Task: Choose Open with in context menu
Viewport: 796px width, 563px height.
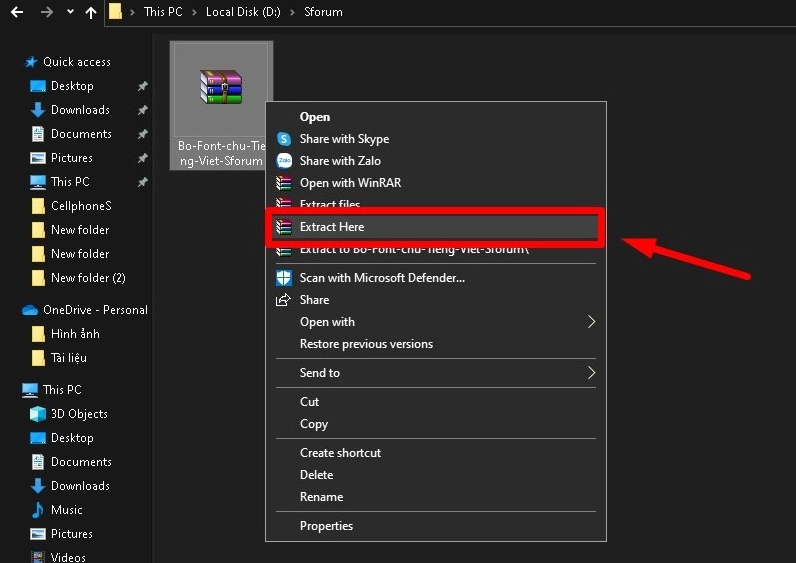Action: pos(327,322)
